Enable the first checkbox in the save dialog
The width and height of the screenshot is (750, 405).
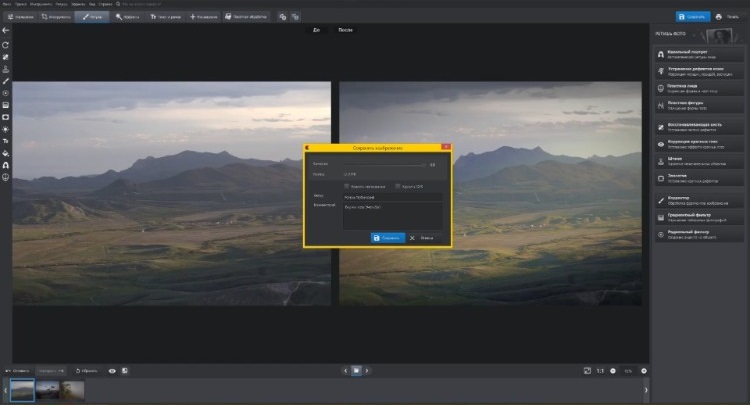pos(347,186)
